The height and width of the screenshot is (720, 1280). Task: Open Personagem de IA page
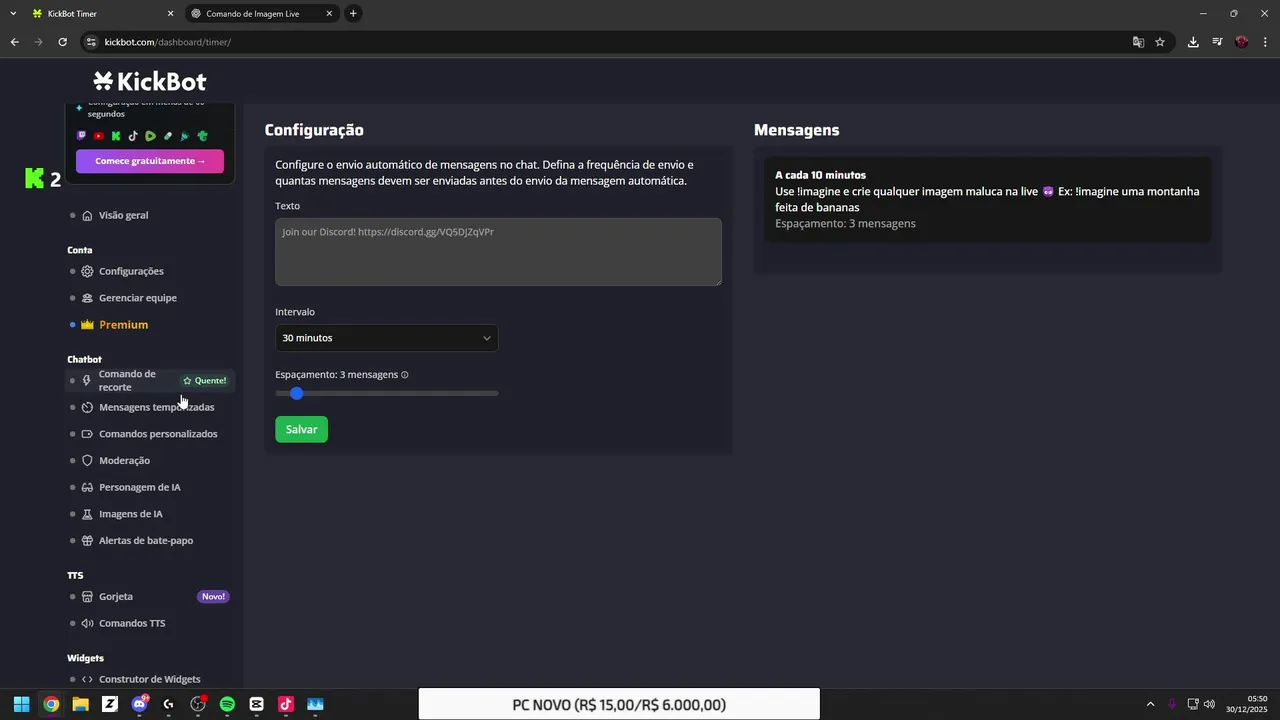139,487
